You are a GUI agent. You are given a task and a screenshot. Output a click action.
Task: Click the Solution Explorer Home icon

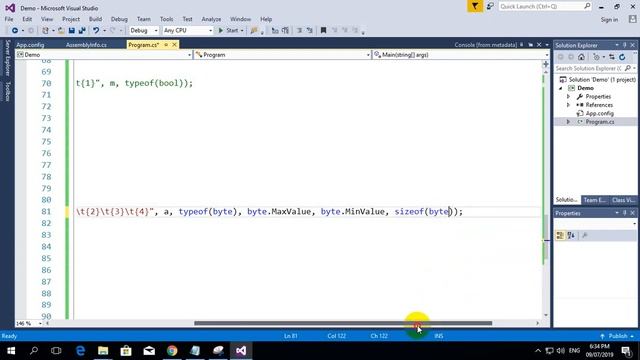581,57
